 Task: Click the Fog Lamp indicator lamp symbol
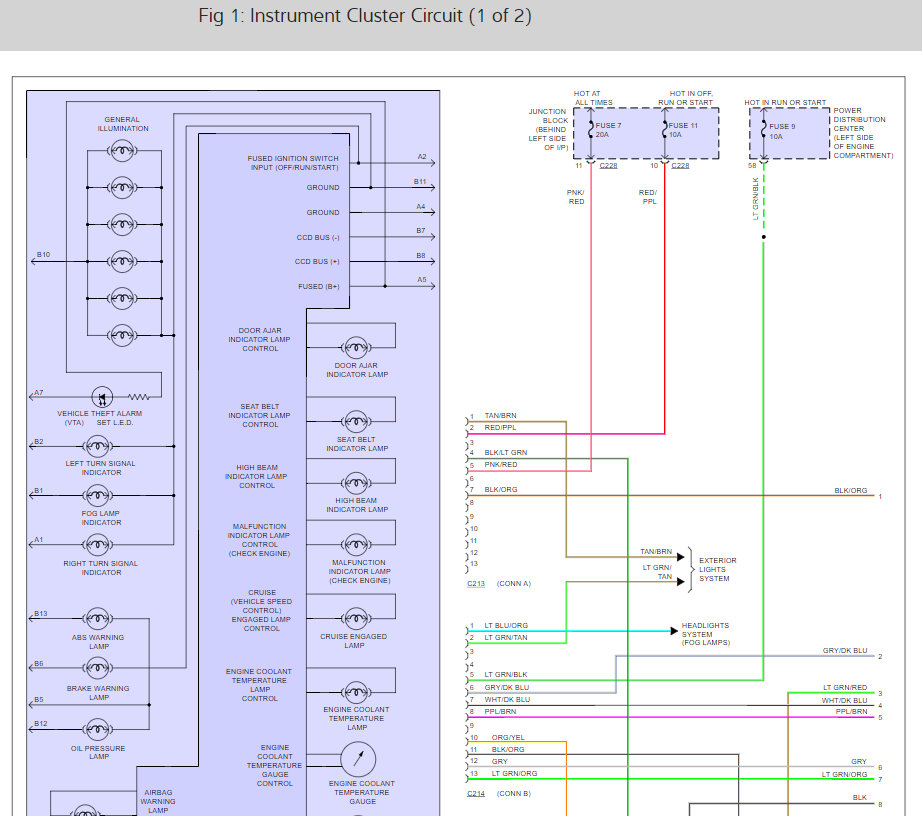(x=98, y=495)
